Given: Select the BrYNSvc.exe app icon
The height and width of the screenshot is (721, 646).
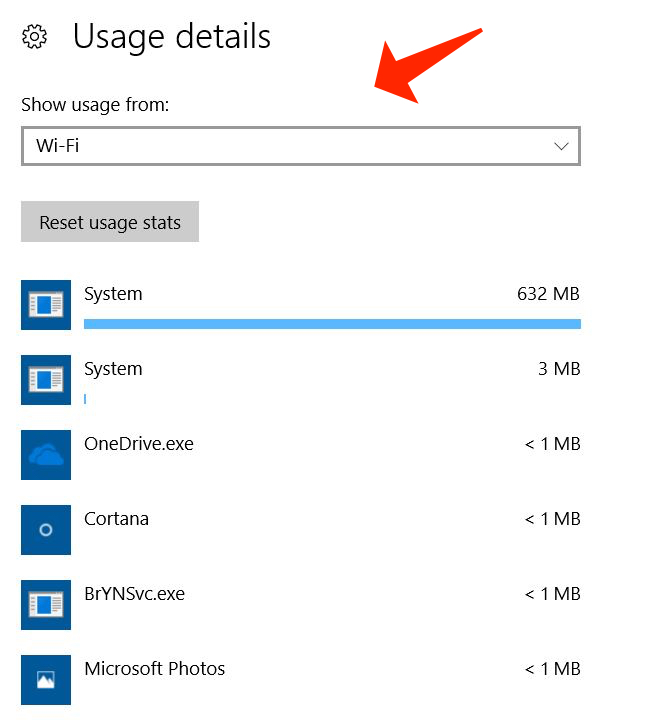Looking at the screenshot, I should click(46, 605).
